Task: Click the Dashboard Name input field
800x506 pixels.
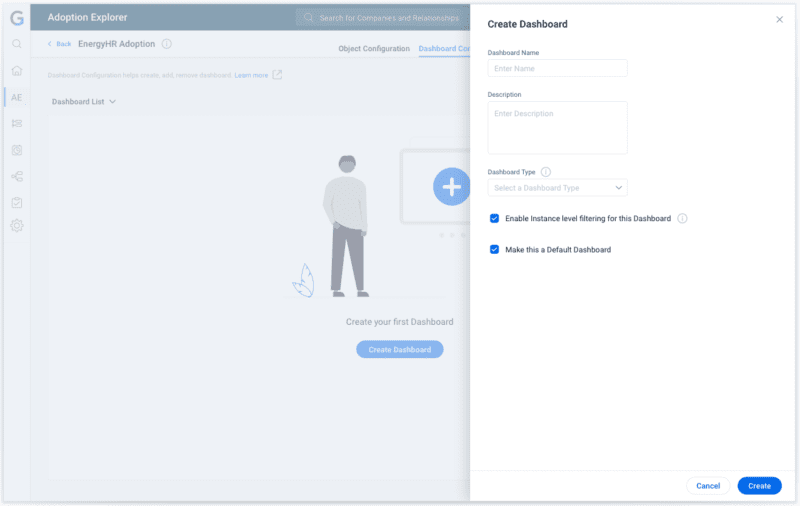Action: 557,68
